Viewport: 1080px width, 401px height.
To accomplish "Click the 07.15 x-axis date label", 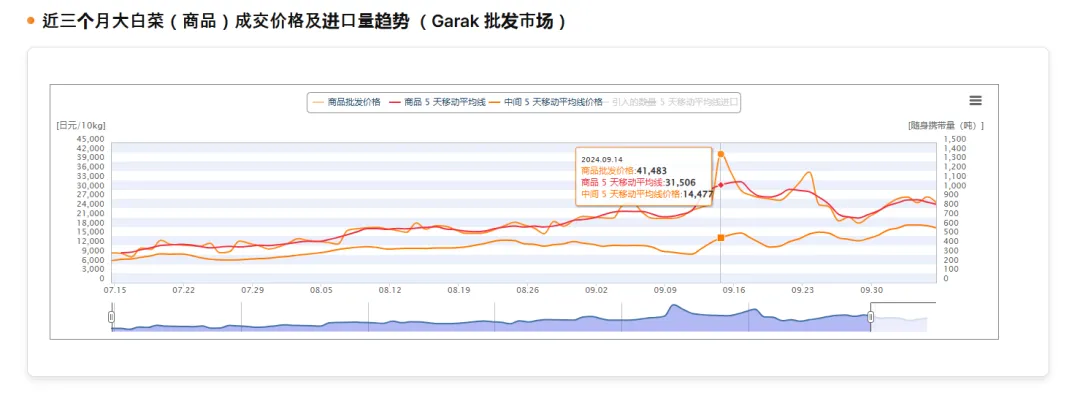I will pyautogui.click(x=115, y=290).
